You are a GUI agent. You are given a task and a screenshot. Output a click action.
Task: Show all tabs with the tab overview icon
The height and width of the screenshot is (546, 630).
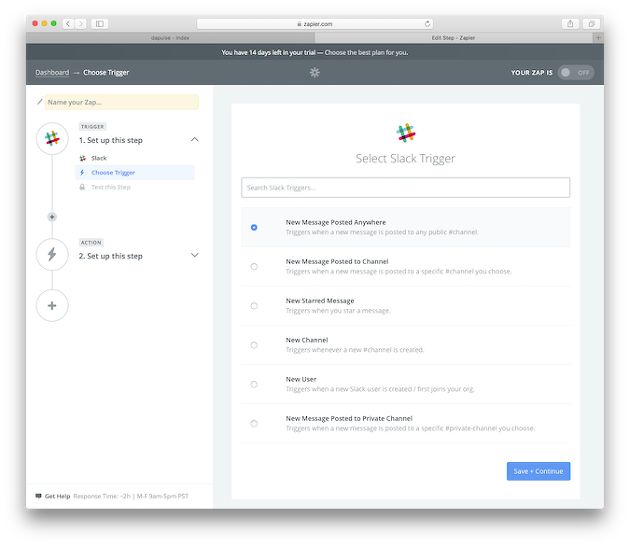click(591, 24)
